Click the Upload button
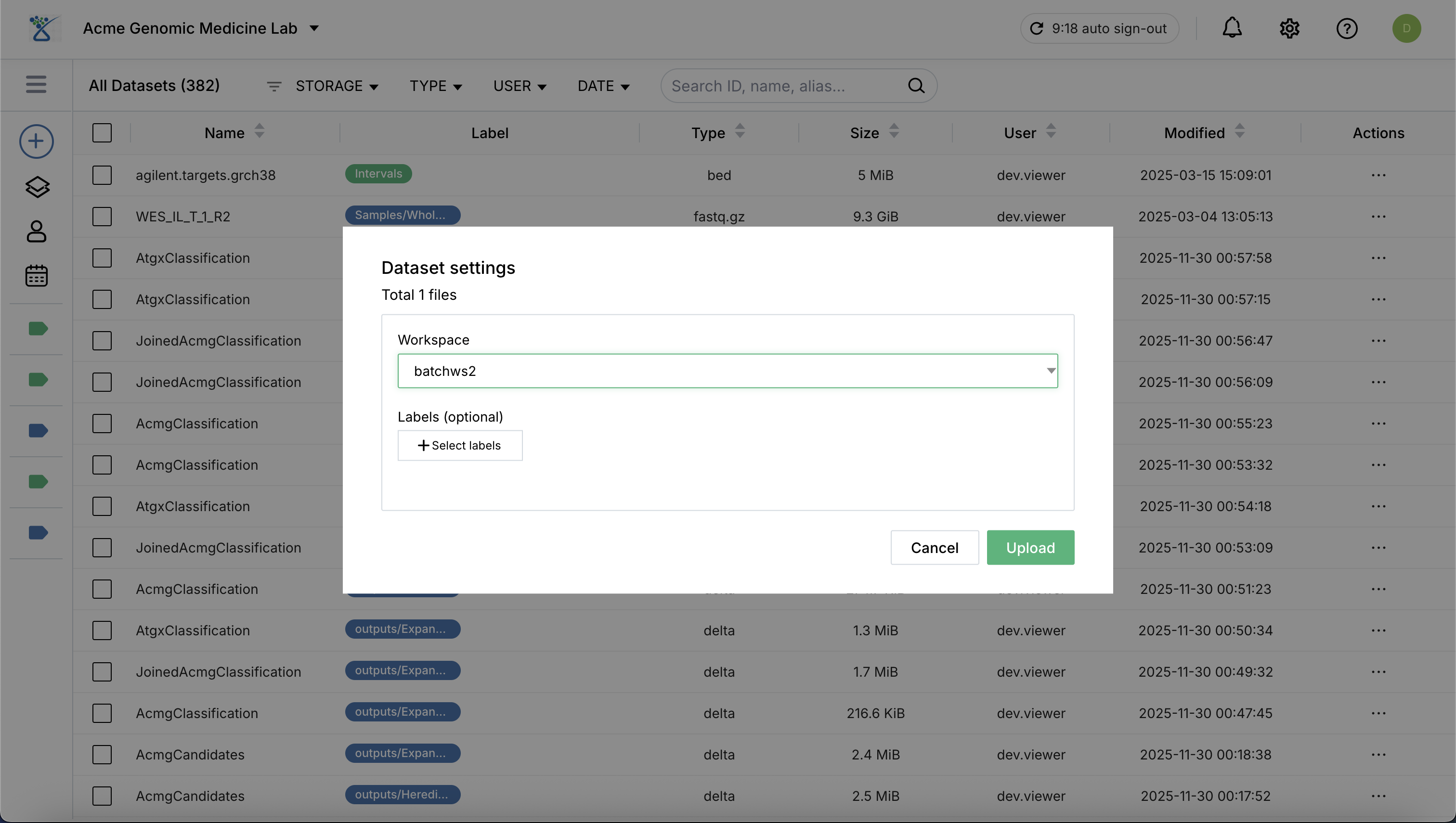The height and width of the screenshot is (823, 1456). 1030,547
